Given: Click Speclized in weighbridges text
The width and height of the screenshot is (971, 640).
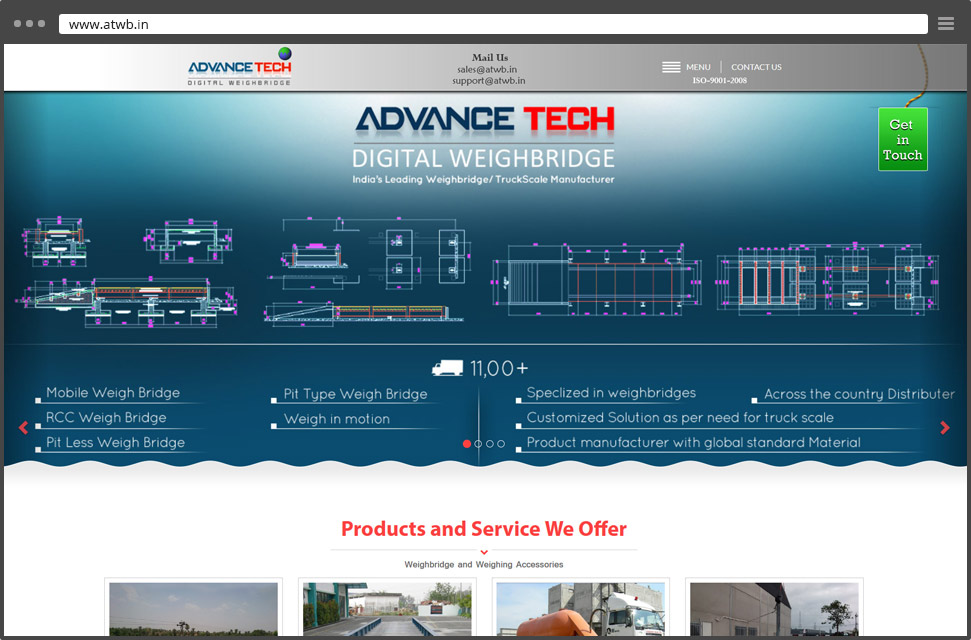Looking at the screenshot, I should click(x=611, y=393).
